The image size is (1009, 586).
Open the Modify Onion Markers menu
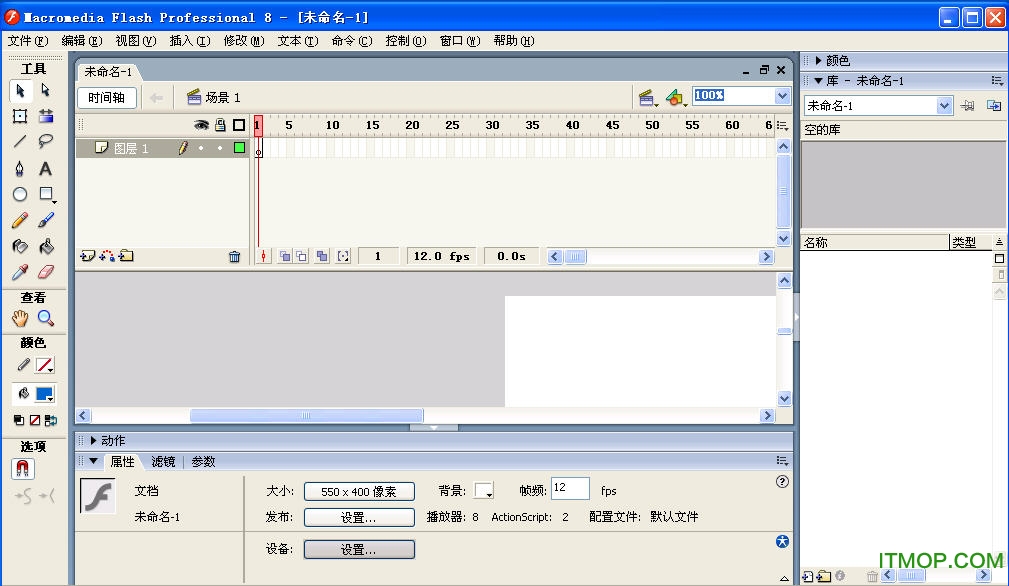point(343,257)
